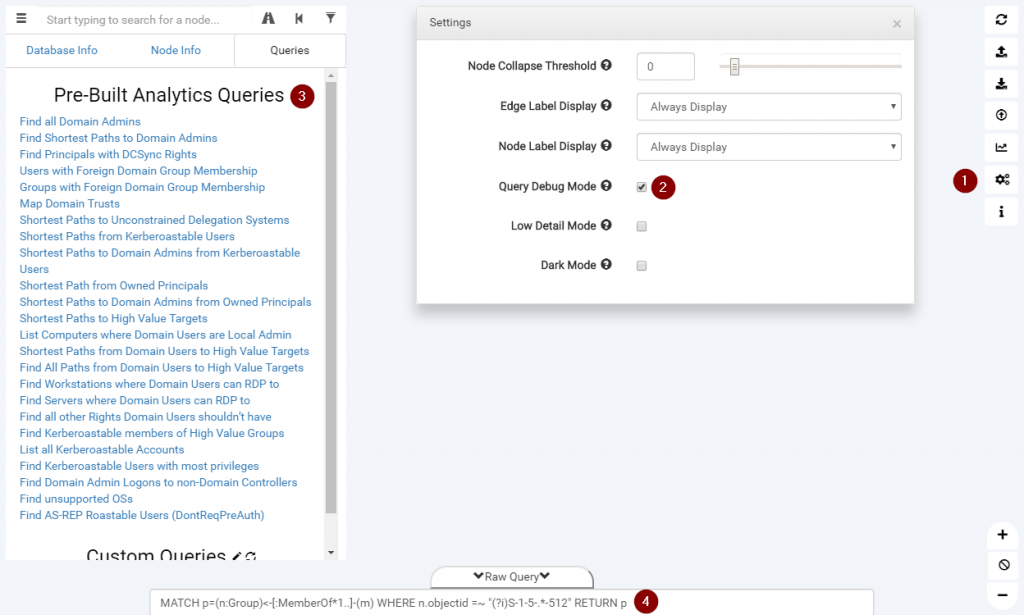
Task: Run Find AS-REP Roastable Users query
Action: [142, 515]
